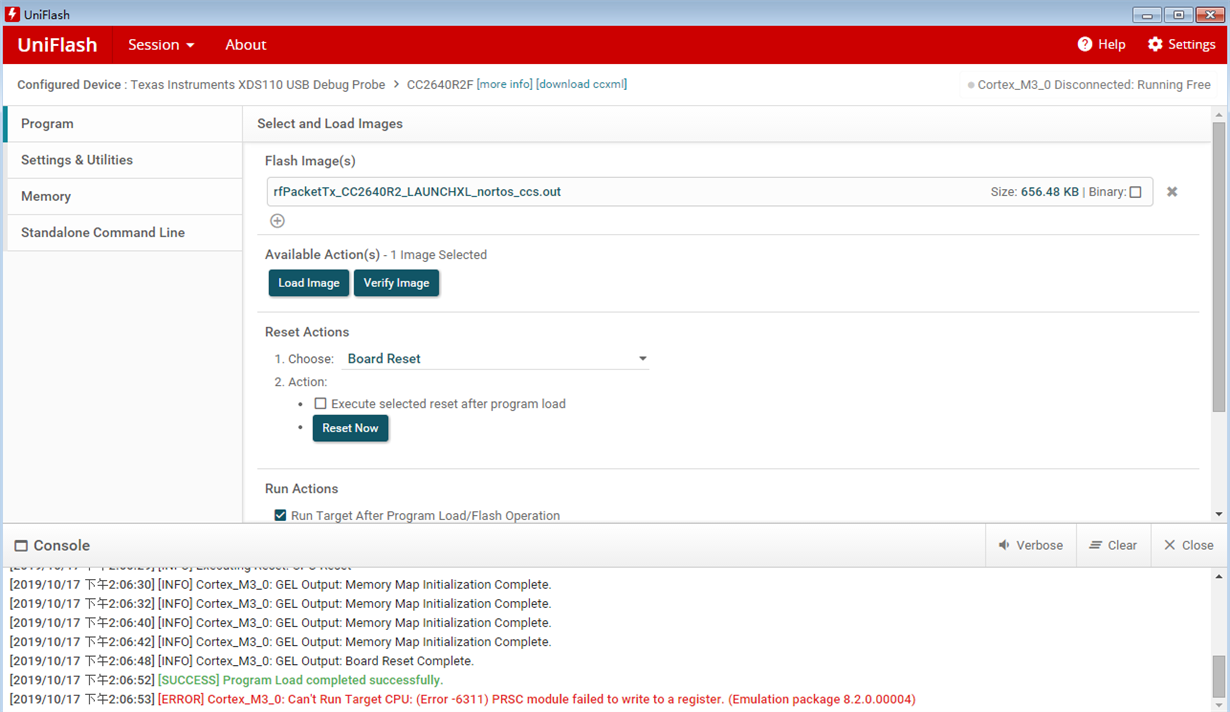Click the rfPacketTx image file name field
1230x712 pixels.
(x=709, y=192)
